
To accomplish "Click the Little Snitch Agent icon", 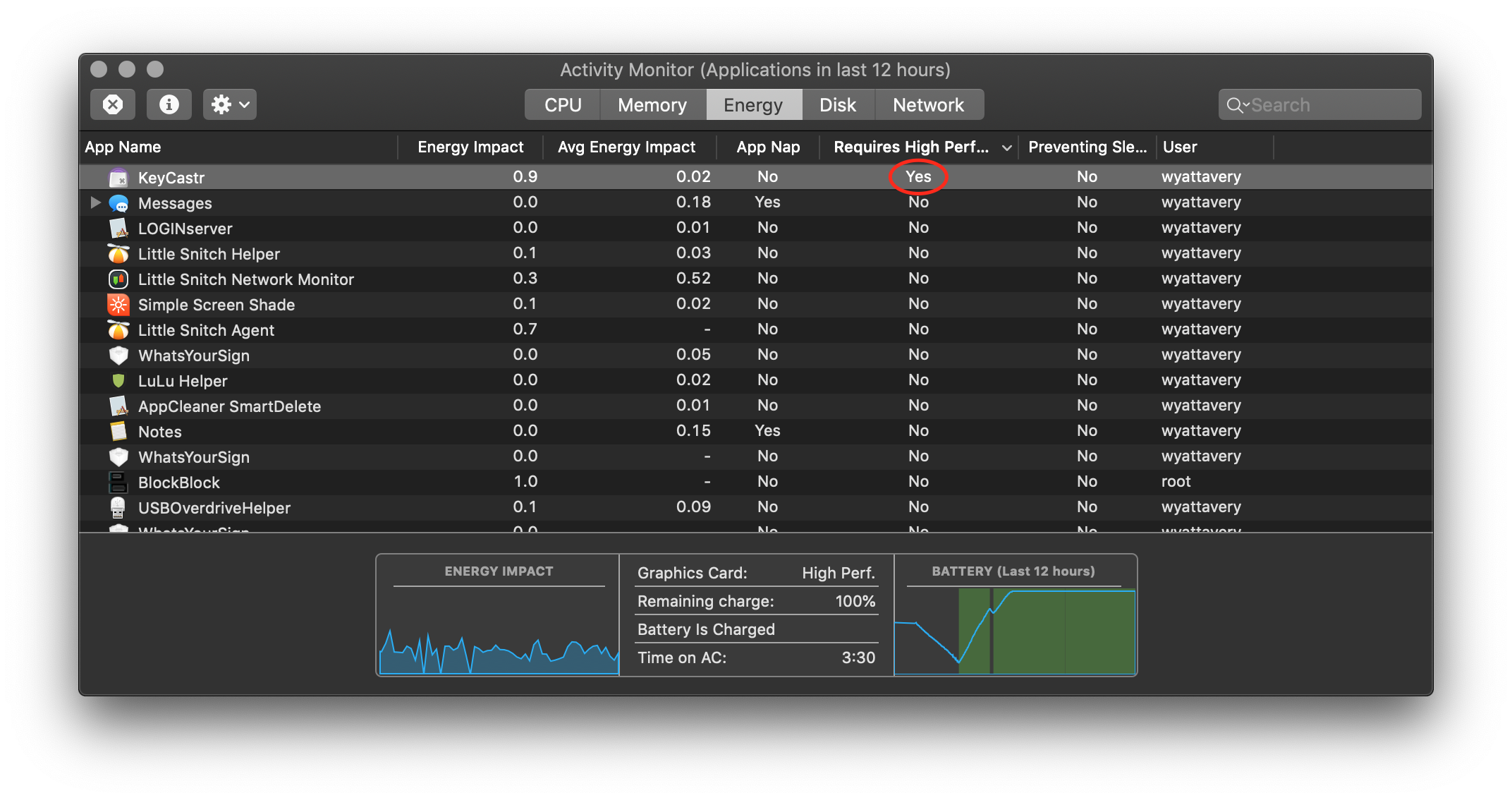I will 118,330.
